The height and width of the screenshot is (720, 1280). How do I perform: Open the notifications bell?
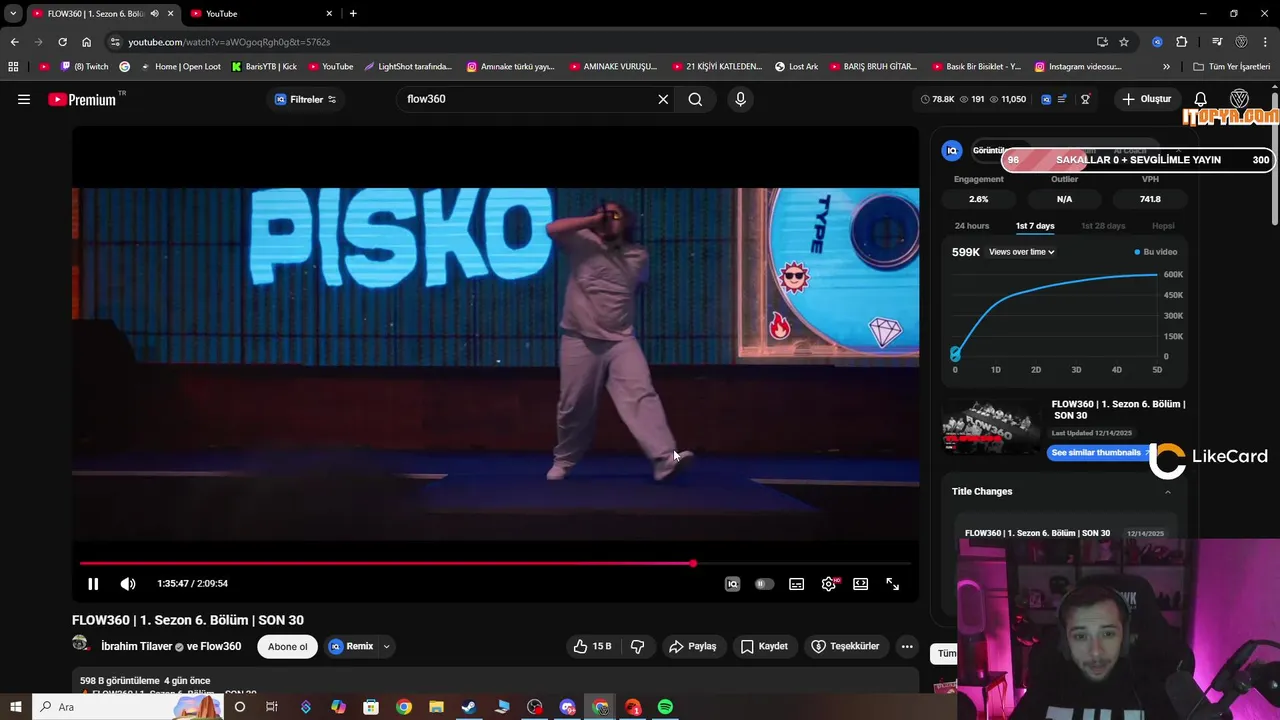[x=1201, y=99]
